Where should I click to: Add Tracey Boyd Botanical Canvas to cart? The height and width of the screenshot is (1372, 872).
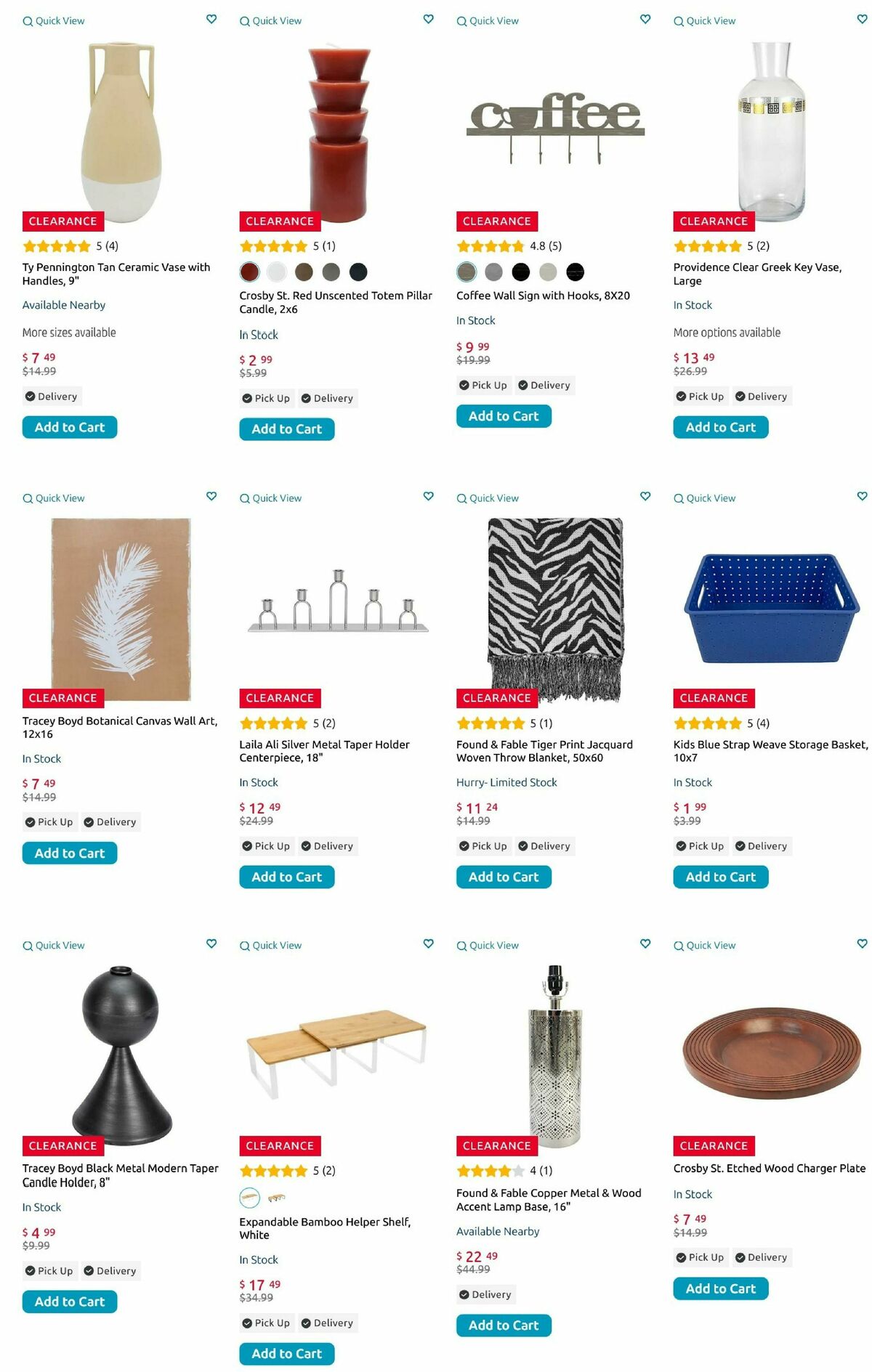coord(70,853)
